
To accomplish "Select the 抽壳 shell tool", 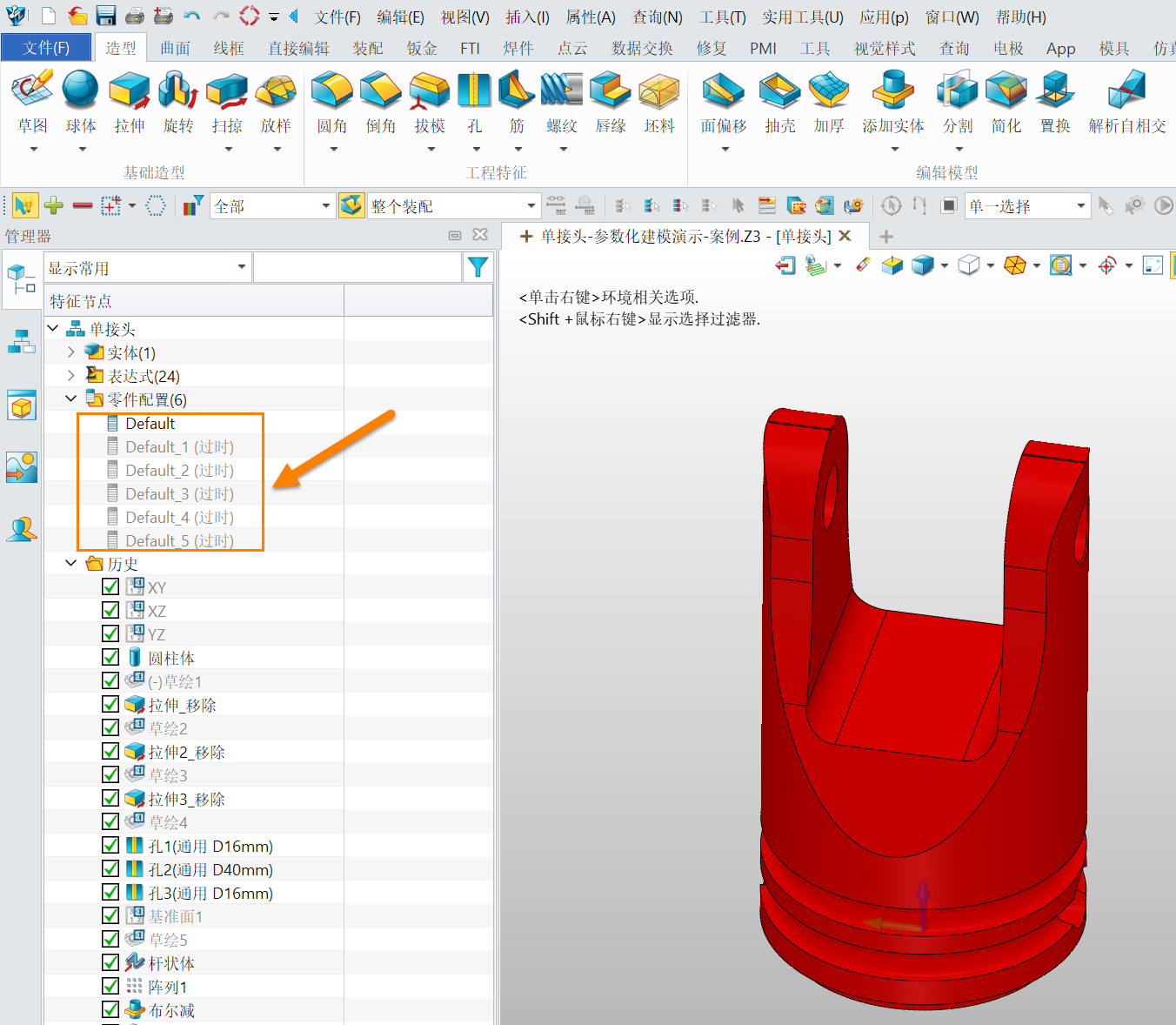I will pyautogui.click(x=780, y=104).
